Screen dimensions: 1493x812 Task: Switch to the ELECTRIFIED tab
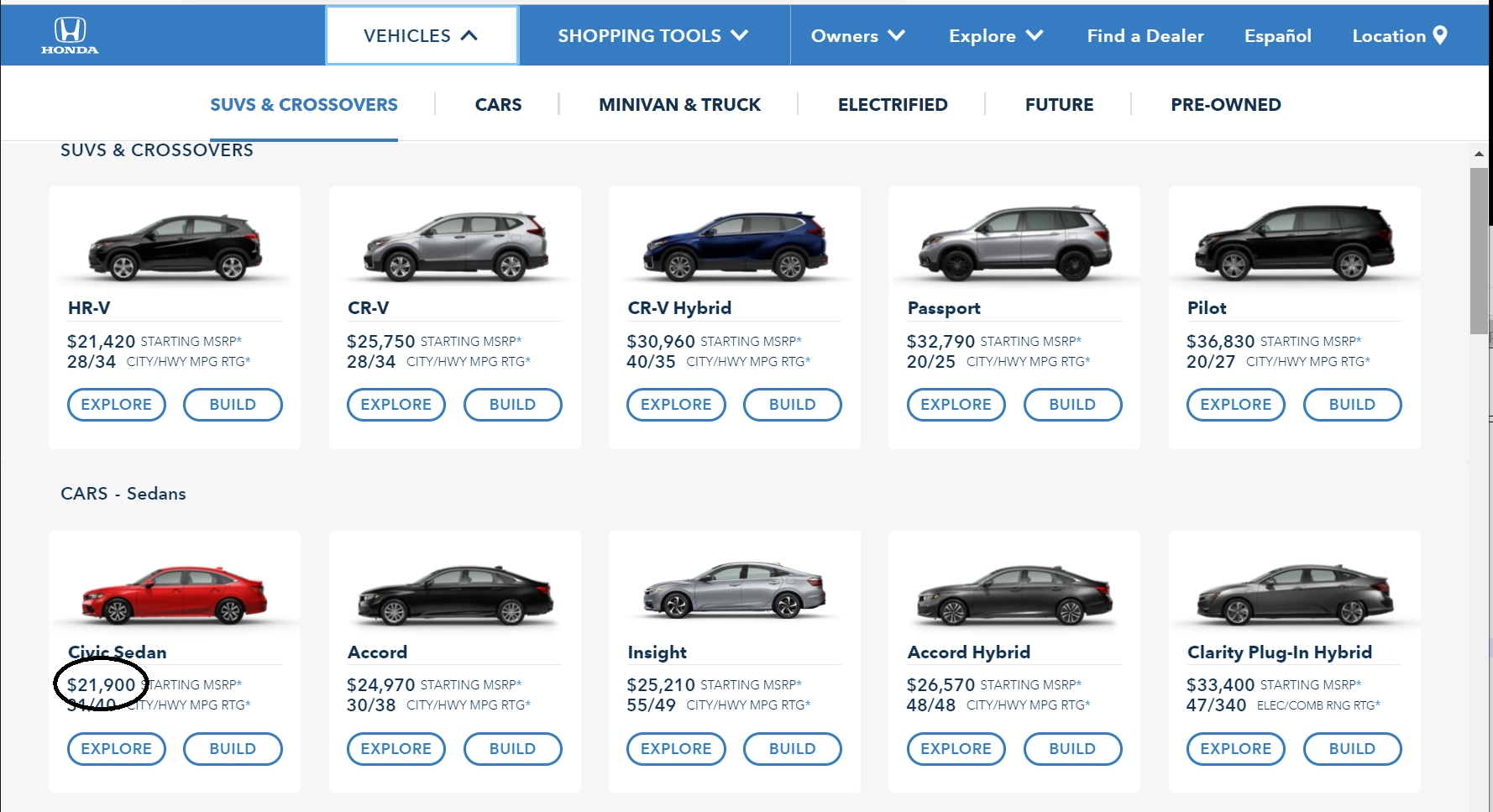click(x=893, y=105)
